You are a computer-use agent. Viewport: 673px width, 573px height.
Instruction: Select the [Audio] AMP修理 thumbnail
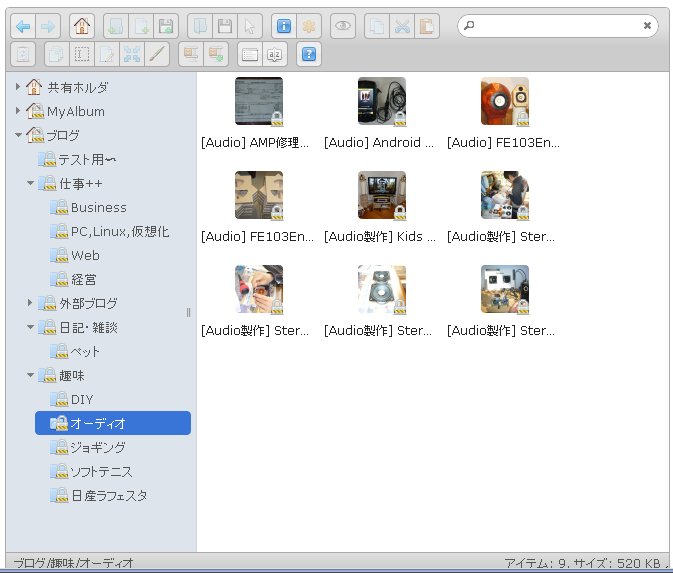pyautogui.click(x=258, y=101)
